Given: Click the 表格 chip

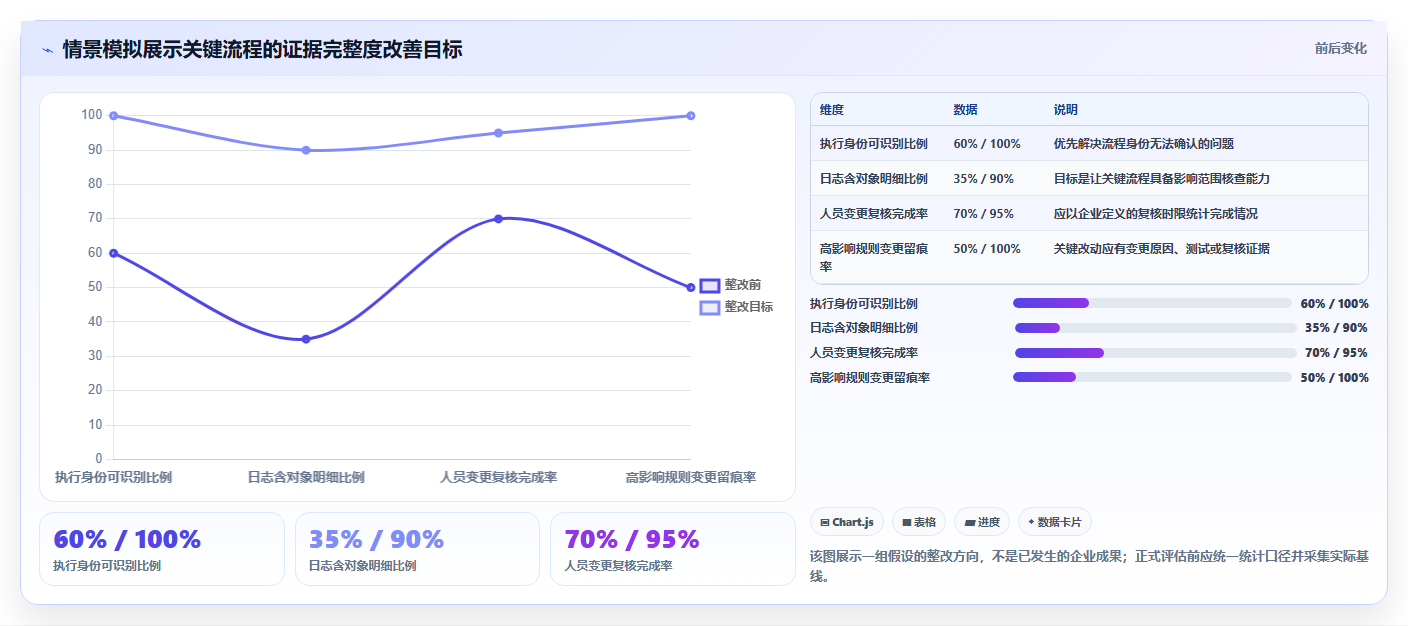Looking at the screenshot, I should (x=918, y=522).
